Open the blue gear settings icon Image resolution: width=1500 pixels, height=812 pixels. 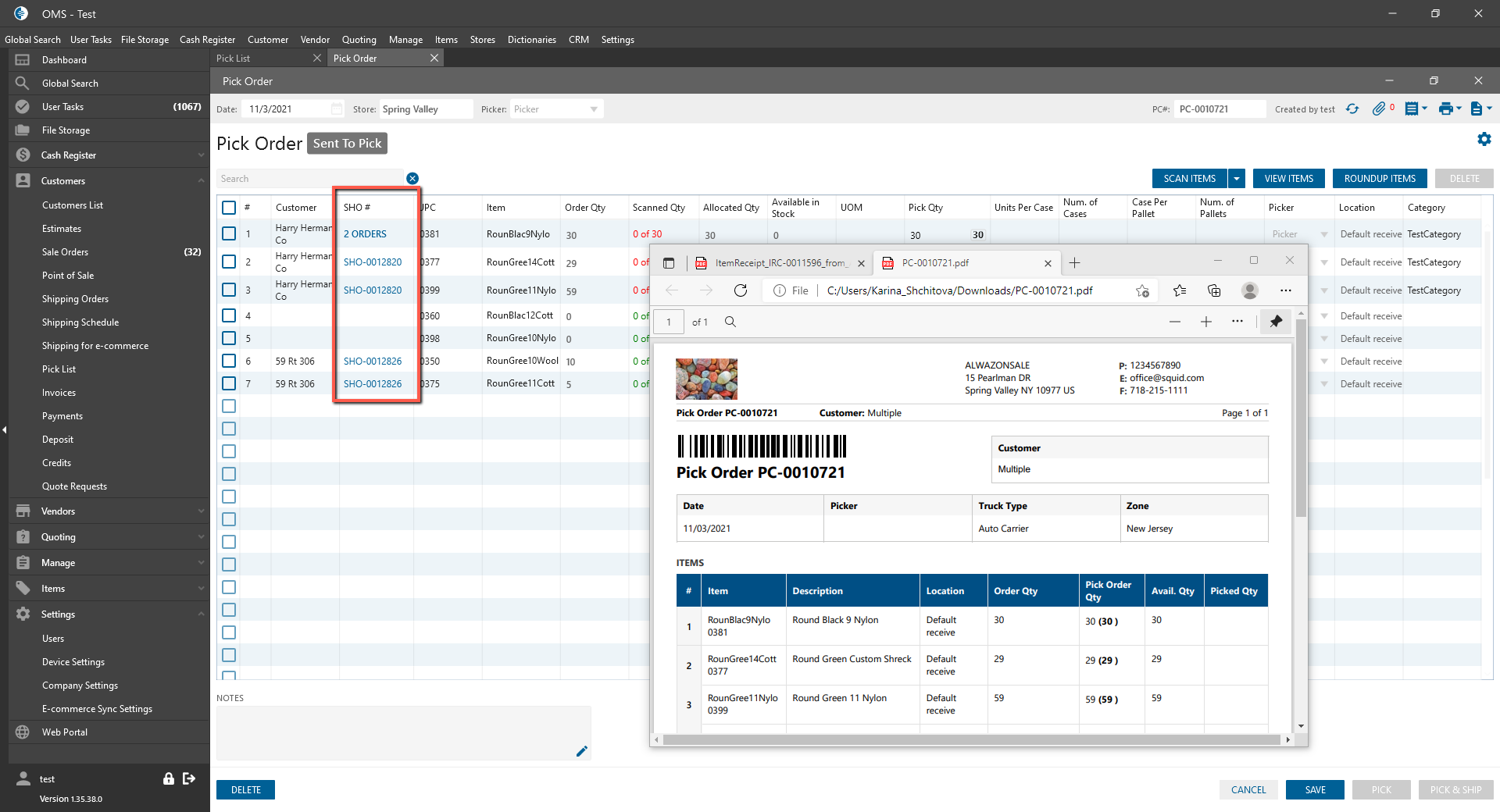coord(1484,139)
